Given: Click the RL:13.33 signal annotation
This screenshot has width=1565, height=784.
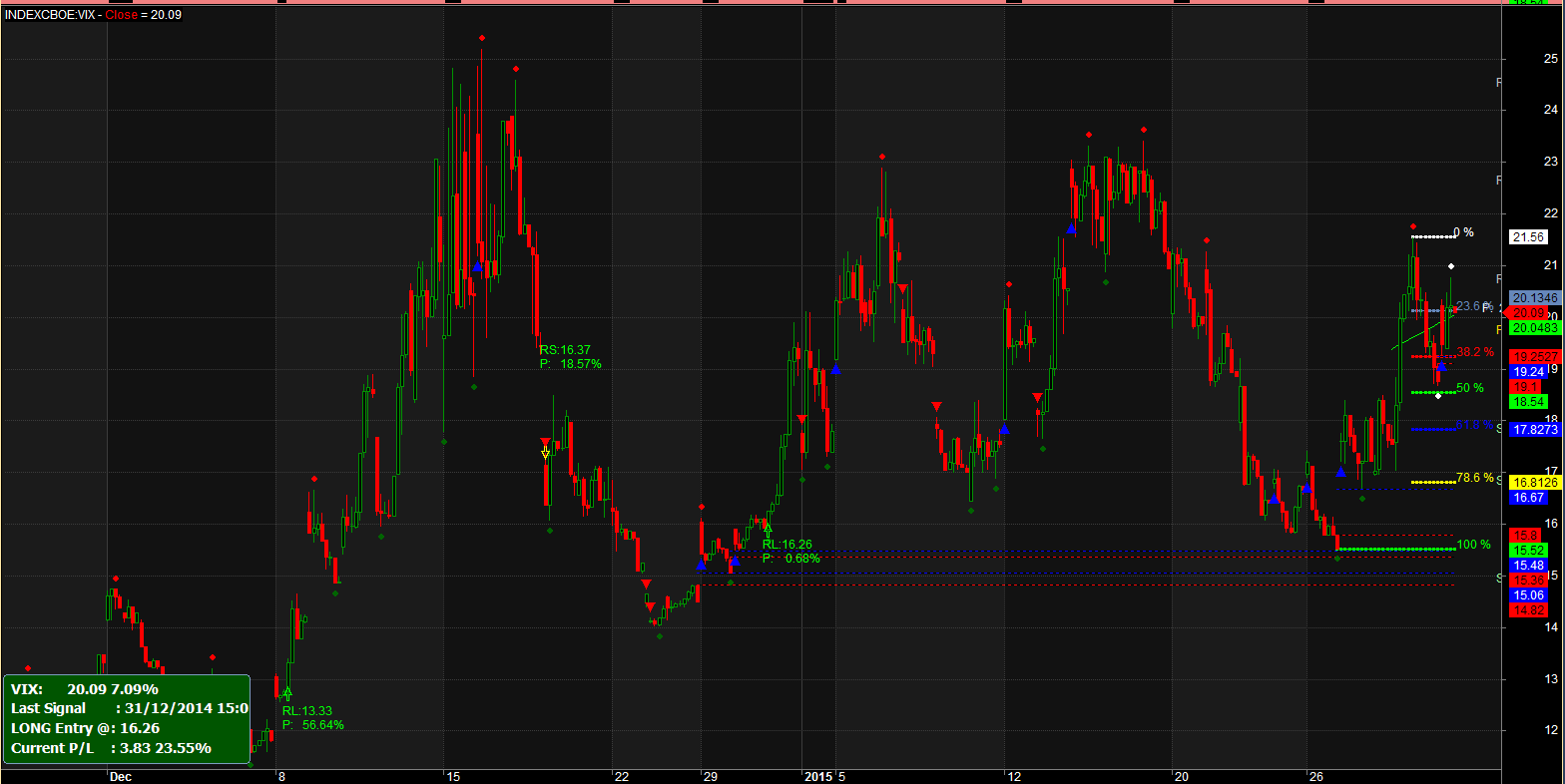Looking at the screenshot, I should point(307,711).
